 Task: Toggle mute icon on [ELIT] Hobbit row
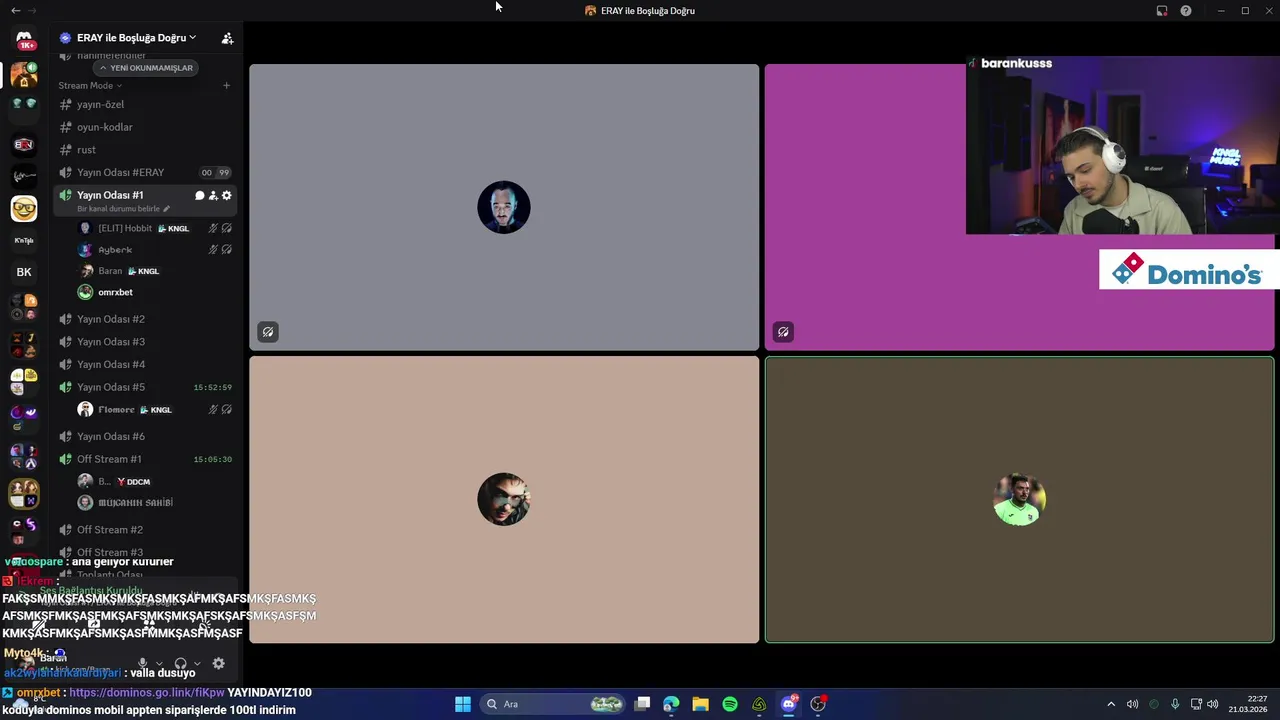pos(213,228)
